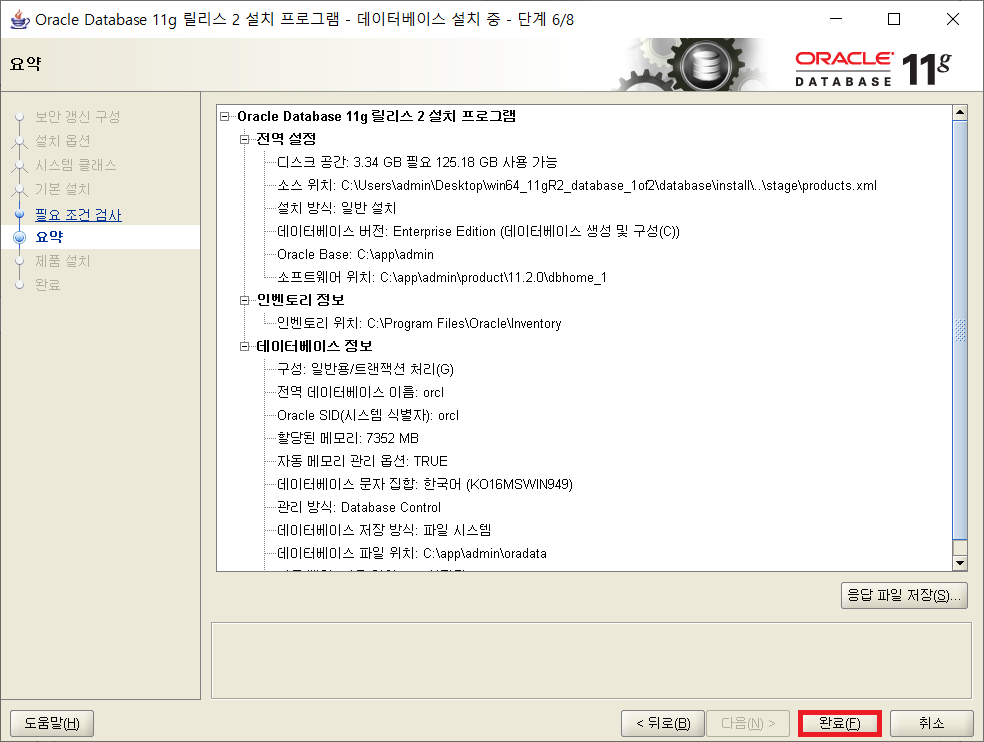Select the 기본 설치 step
Screen dimensions: 984x742
pos(63,189)
